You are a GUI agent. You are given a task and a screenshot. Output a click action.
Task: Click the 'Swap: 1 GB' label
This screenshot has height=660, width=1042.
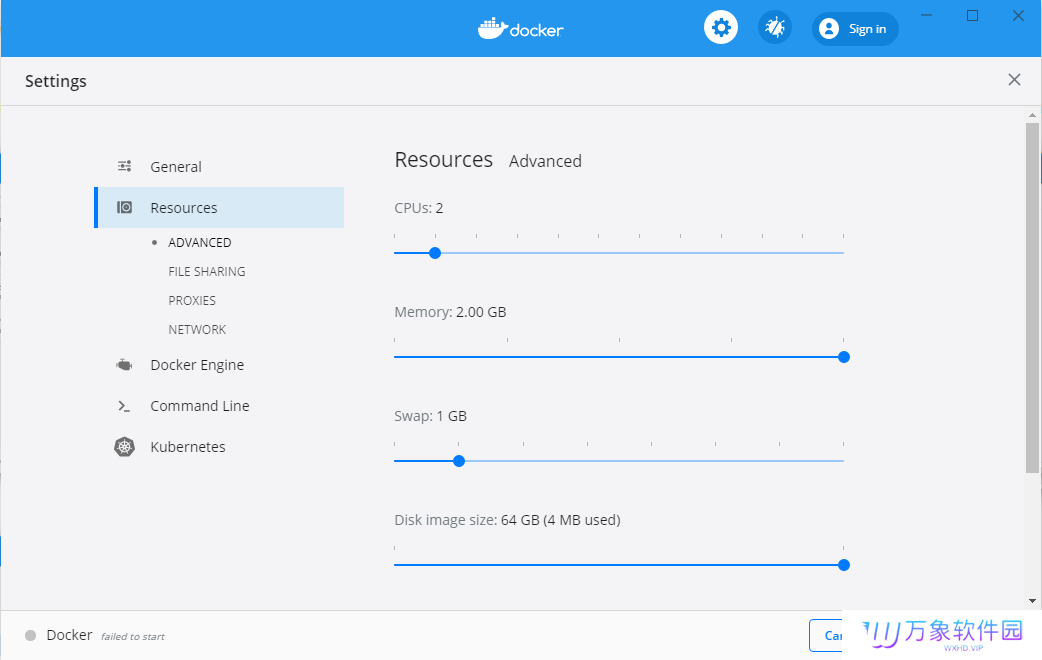pyautogui.click(x=431, y=416)
